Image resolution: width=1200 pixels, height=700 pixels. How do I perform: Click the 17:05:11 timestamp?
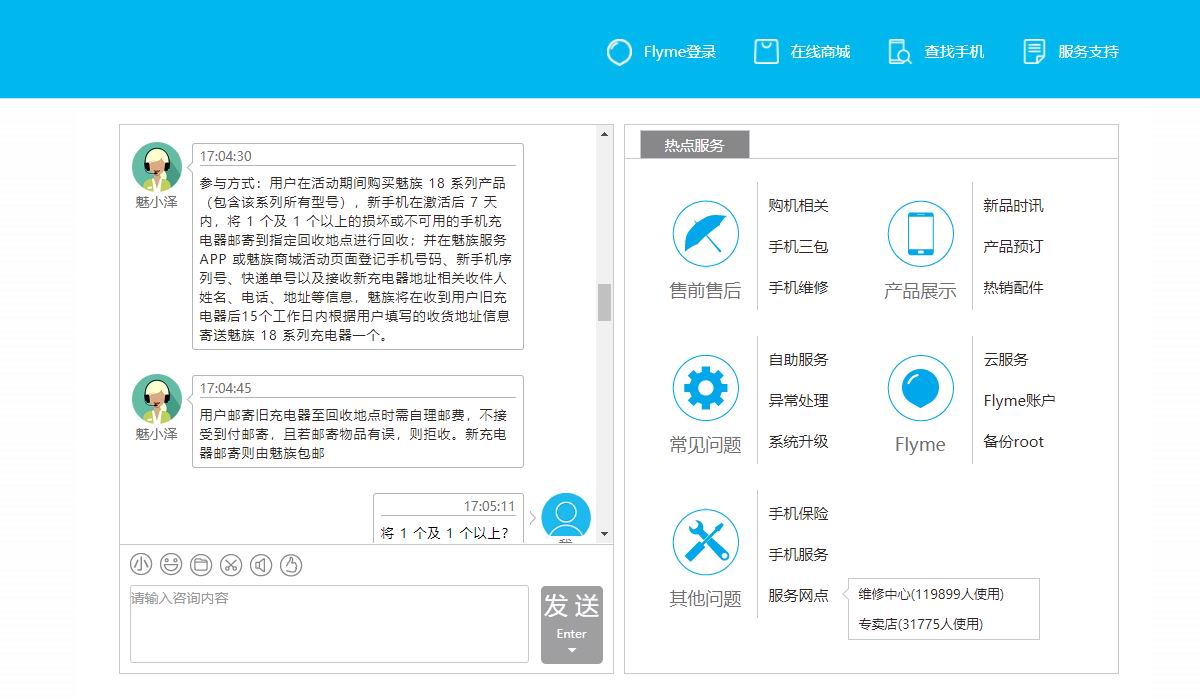point(489,506)
